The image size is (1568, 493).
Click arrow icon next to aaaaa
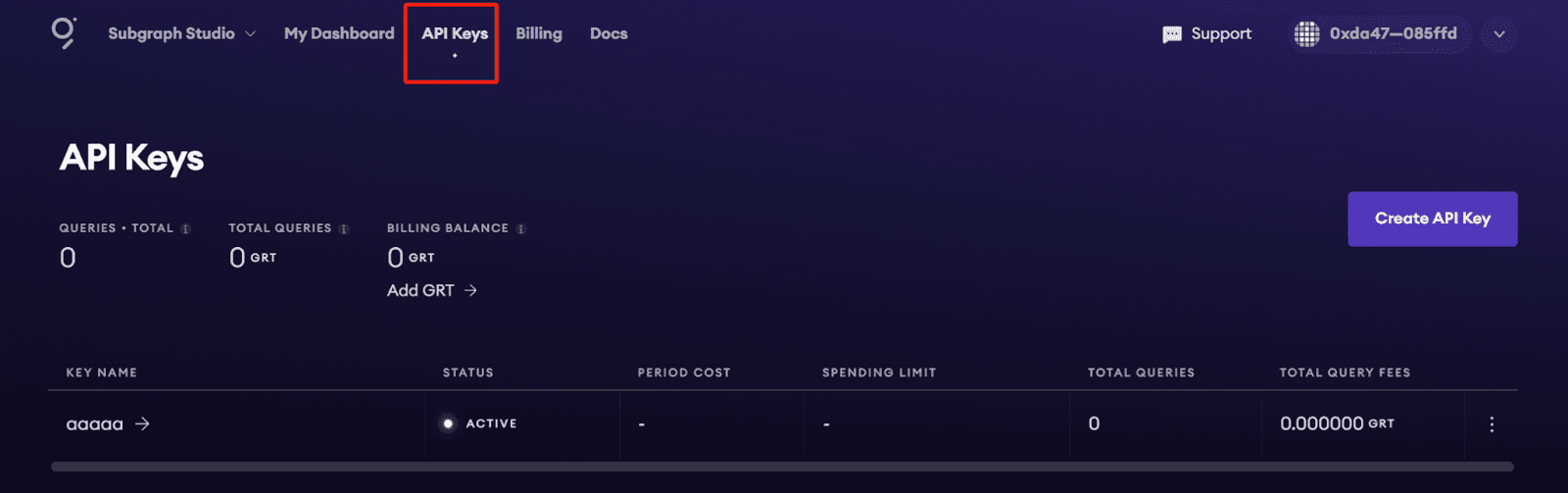(x=143, y=423)
